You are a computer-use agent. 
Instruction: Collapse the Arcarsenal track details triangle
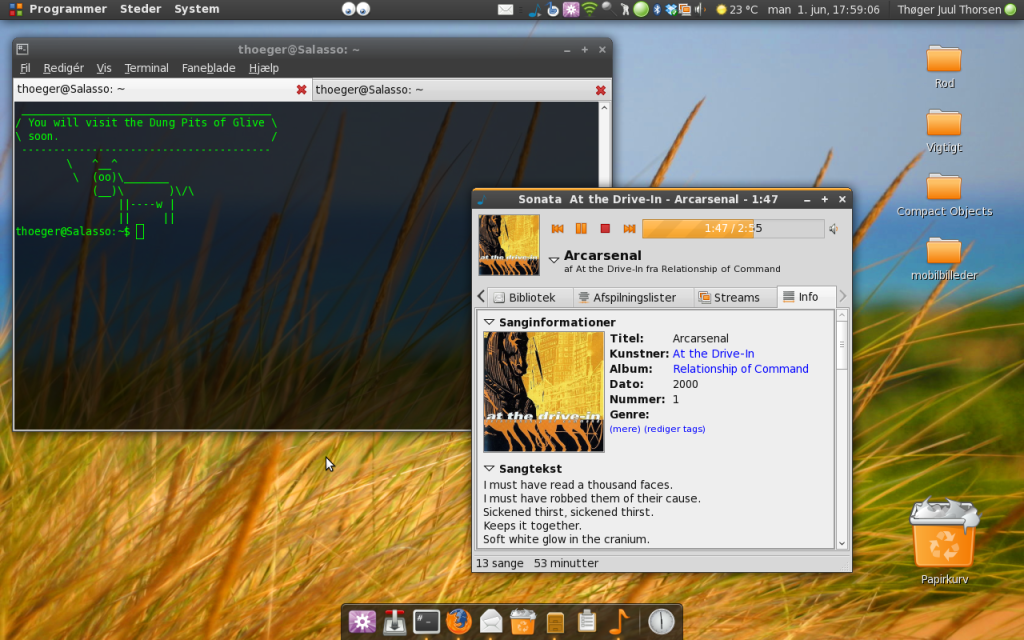click(554, 260)
